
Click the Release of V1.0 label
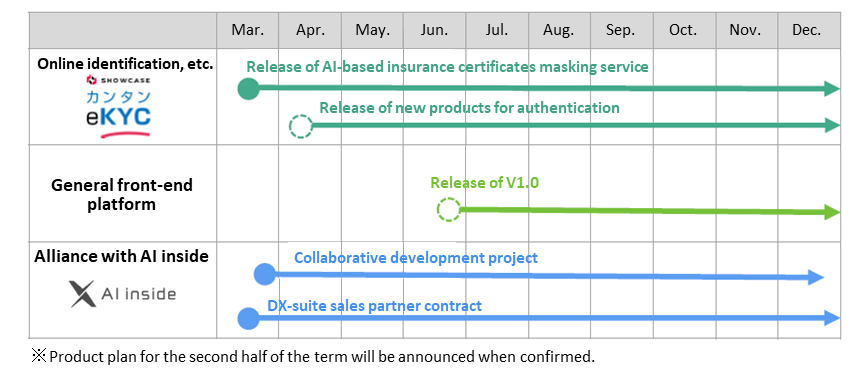pos(485,182)
